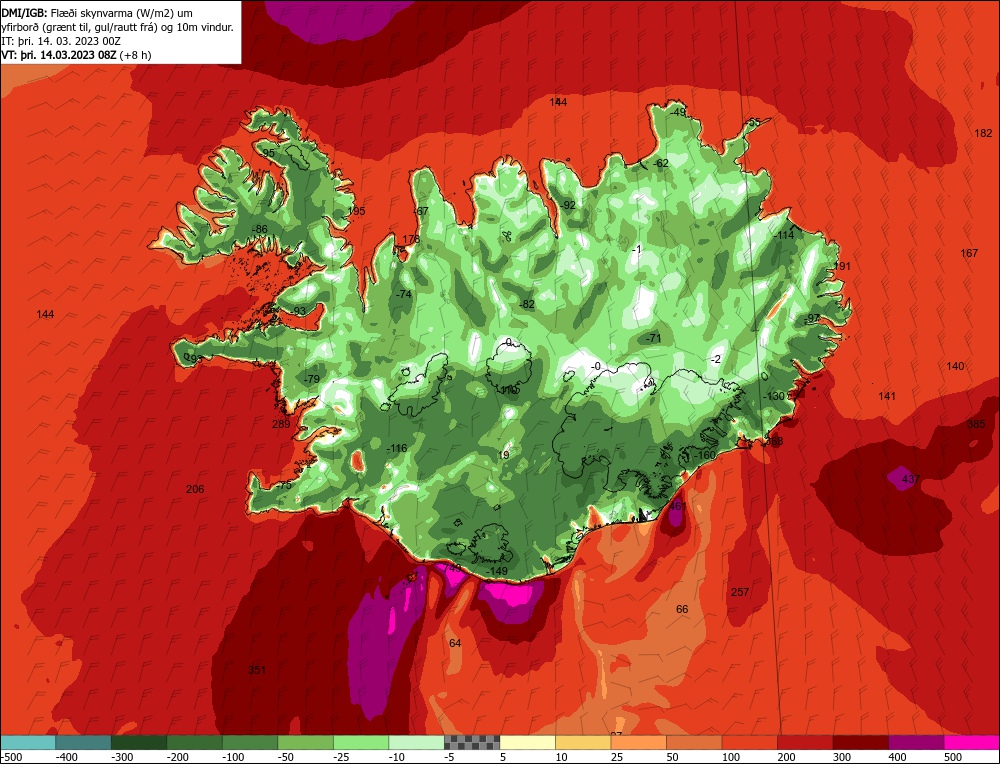Pick the green -100 to -50 legend swatch

tap(250, 742)
